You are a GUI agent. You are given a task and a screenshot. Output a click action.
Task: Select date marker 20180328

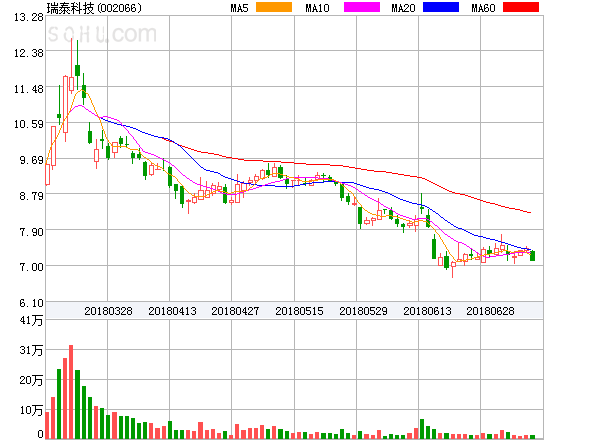108,311
